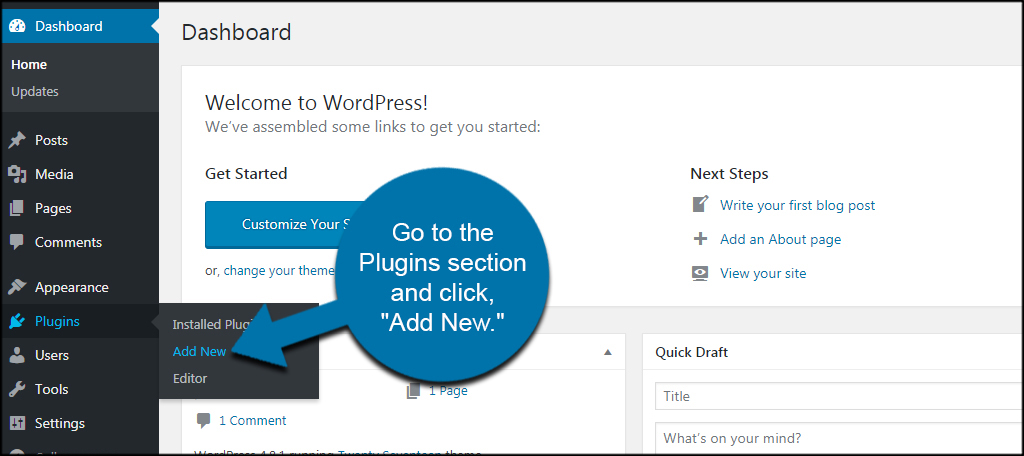Select Add New in Plugins submenu

pyautogui.click(x=199, y=351)
